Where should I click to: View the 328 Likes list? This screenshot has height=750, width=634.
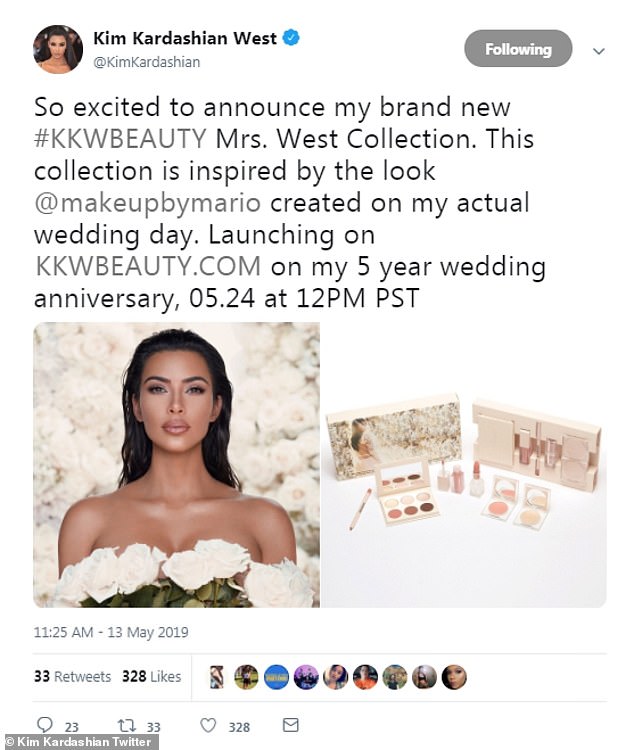[151, 677]
